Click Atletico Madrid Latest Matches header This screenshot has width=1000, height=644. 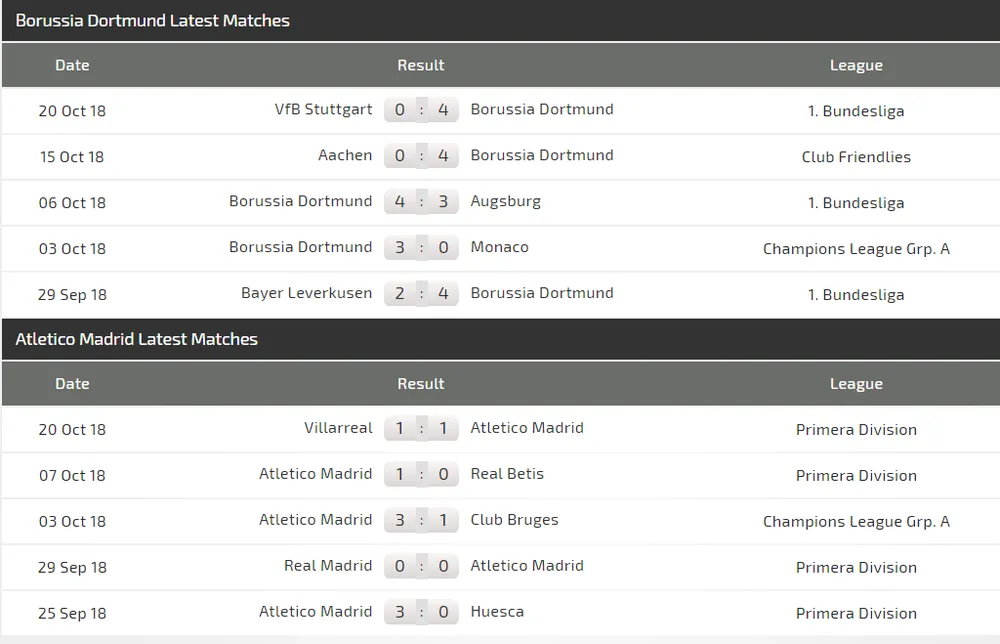tap(137, 340)
